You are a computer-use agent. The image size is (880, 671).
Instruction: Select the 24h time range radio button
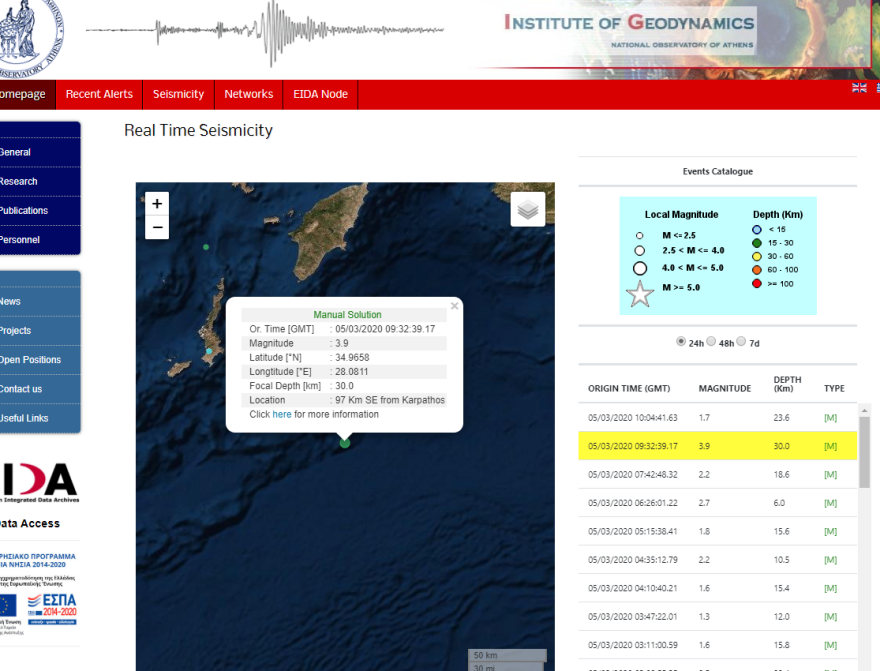click(x=682, y=342)
